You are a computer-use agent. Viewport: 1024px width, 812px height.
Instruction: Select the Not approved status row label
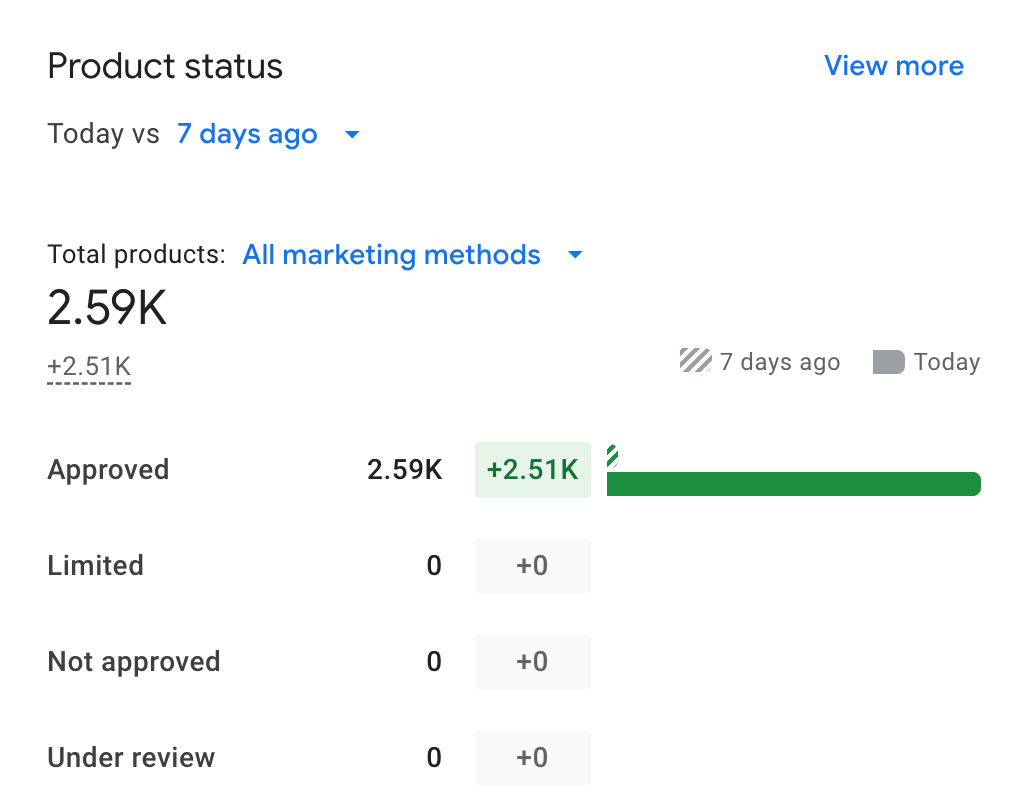point(134,662)
